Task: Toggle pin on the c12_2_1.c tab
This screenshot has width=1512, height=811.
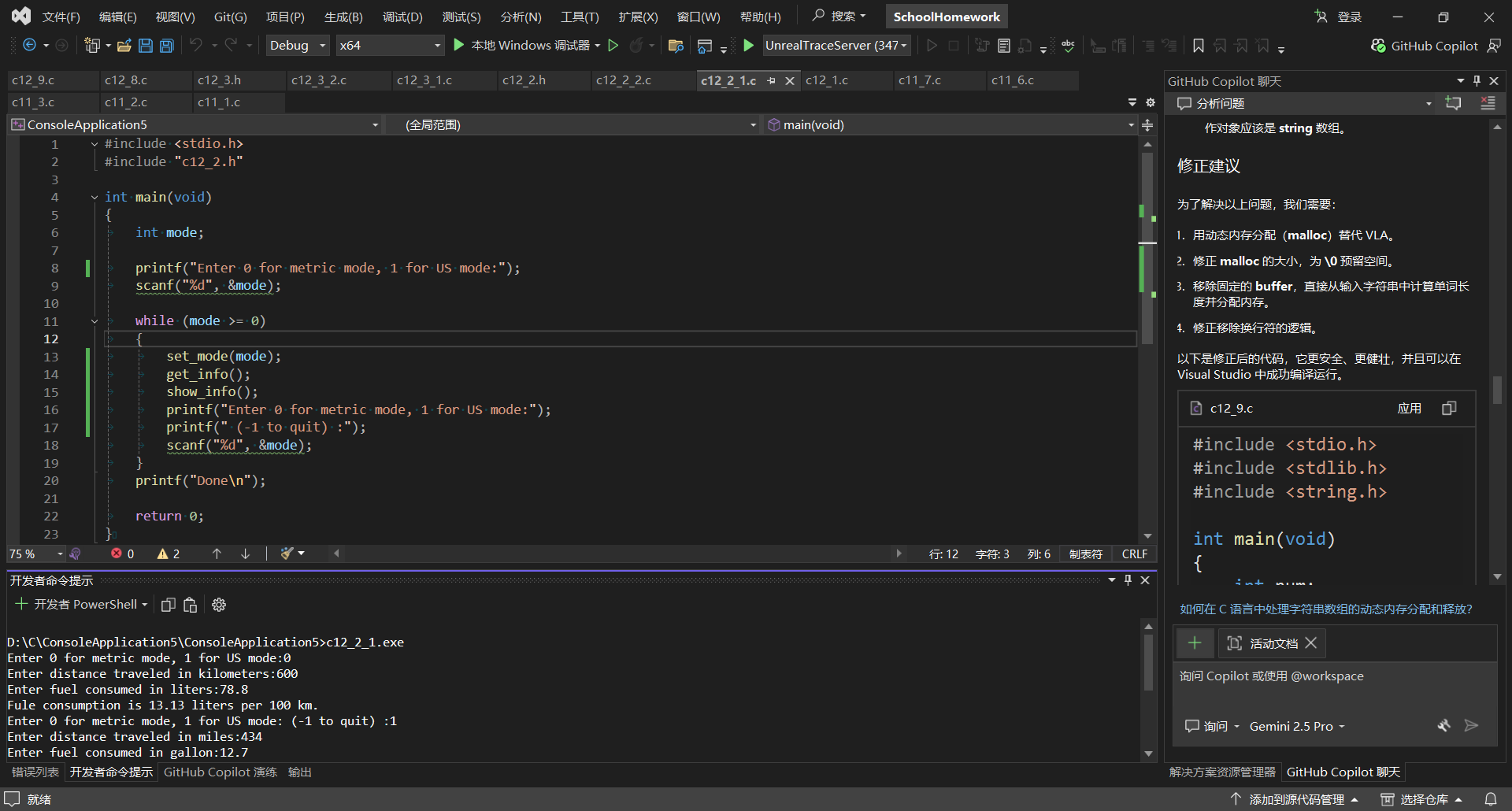Action: coord(772,80)
